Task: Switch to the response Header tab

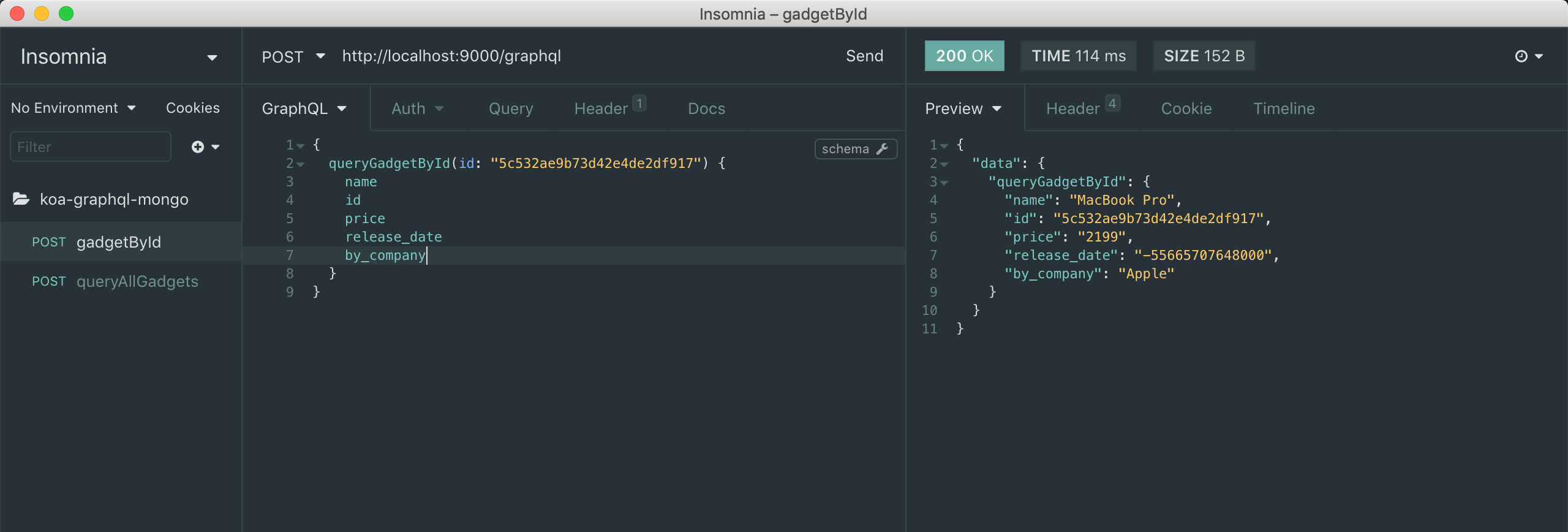Action: tap(1083, 107)
